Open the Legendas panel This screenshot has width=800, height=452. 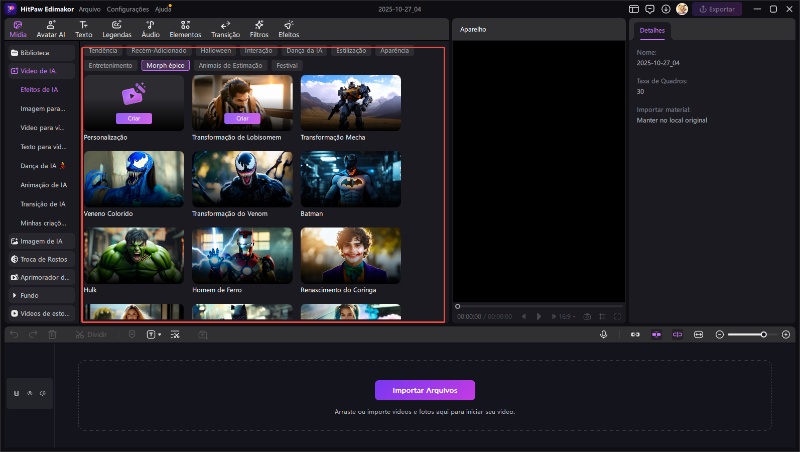click(117, 28)
